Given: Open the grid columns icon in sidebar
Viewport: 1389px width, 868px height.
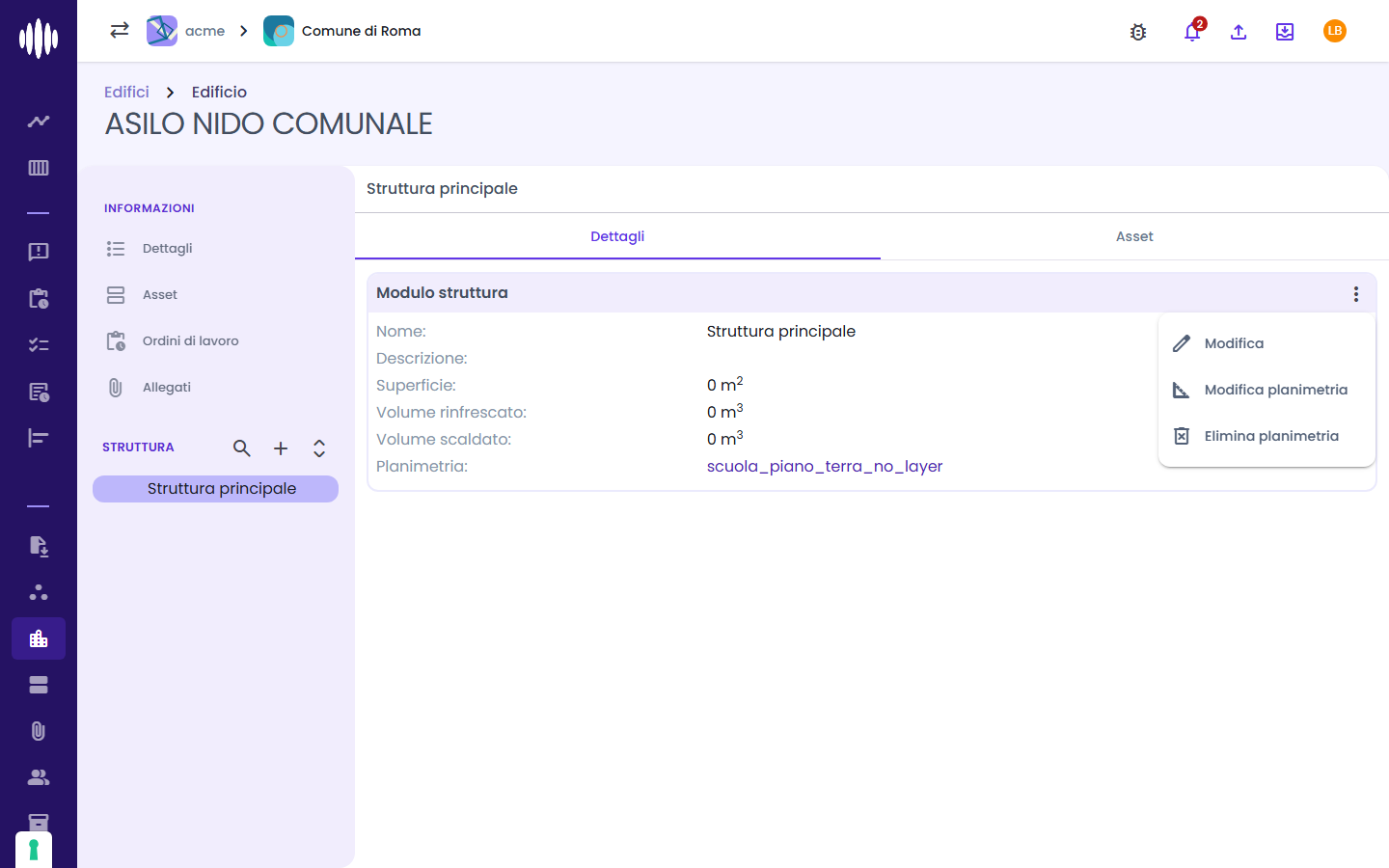Looking at the screenshot, I should pos(39,168).
